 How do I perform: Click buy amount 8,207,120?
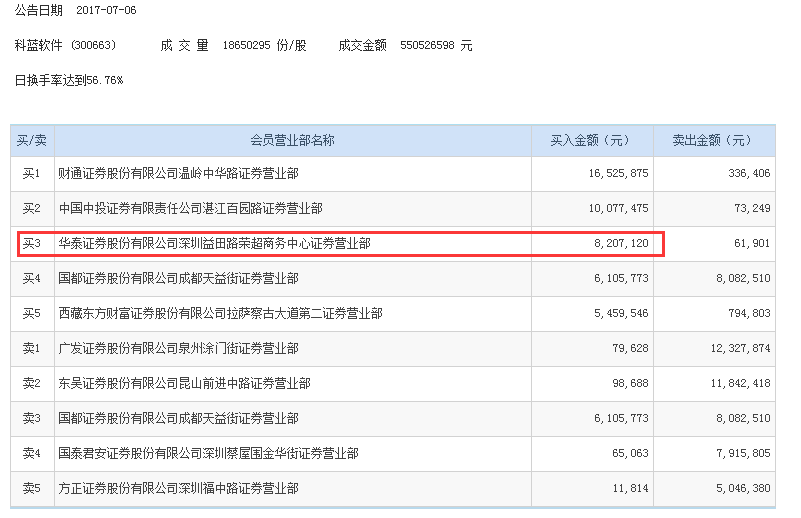click(x=621, y=244)
